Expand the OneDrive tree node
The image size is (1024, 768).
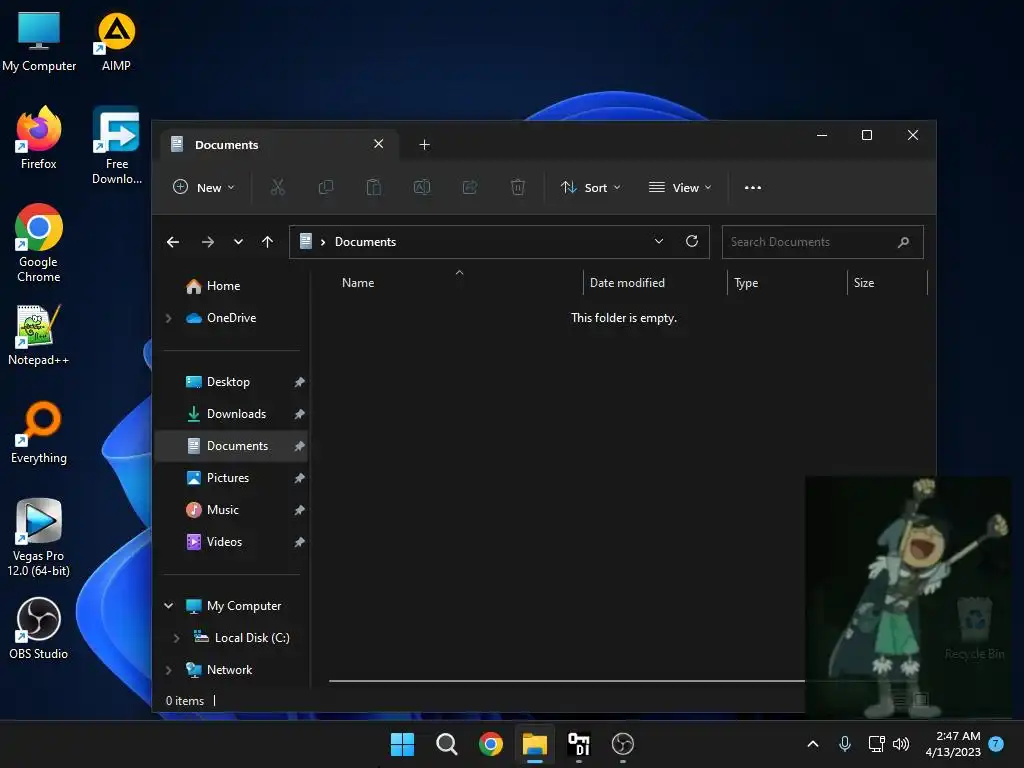(168, 318)
